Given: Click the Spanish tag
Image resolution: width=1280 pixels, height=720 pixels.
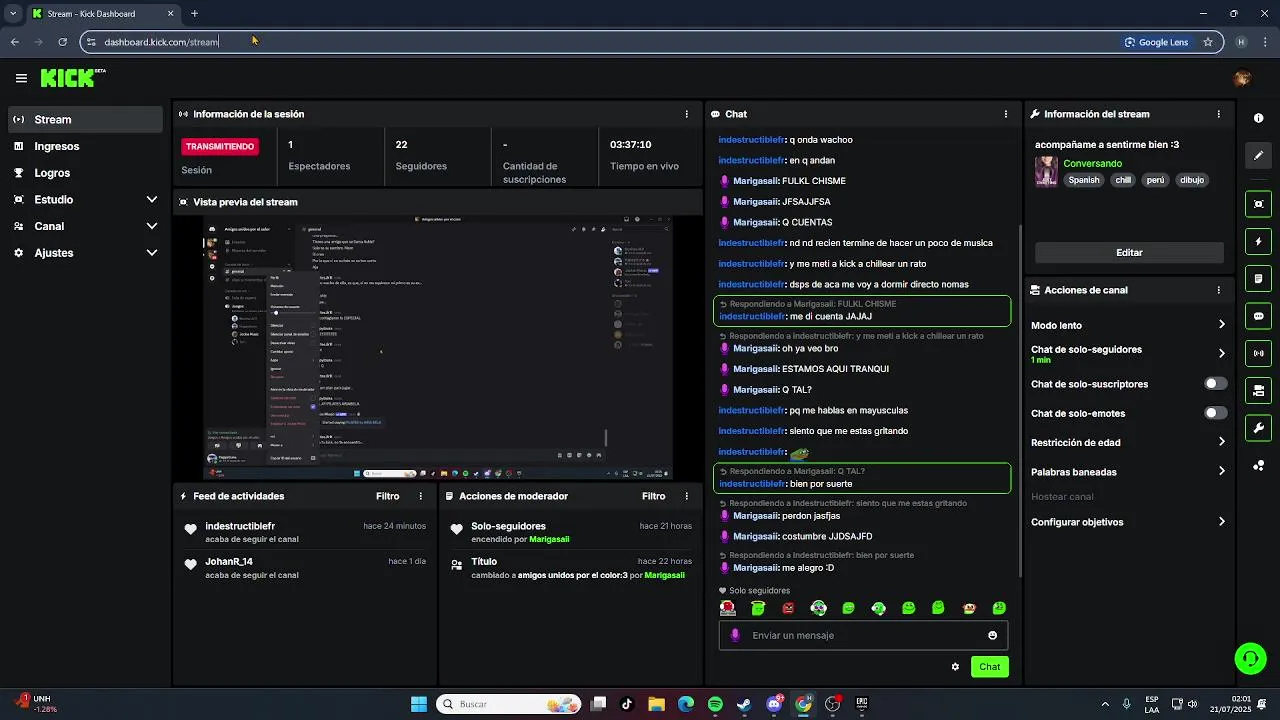Looking at the screenshot, I should [1083, 180].
